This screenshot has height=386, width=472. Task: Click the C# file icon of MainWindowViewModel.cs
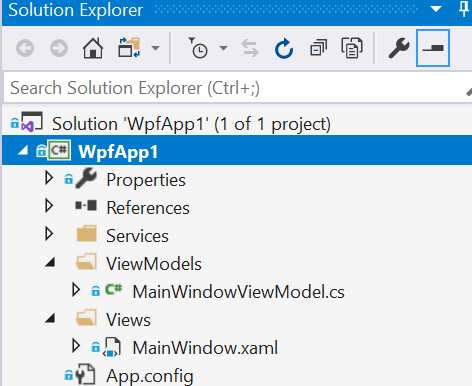pyautogui.click(x=114, y=289)
